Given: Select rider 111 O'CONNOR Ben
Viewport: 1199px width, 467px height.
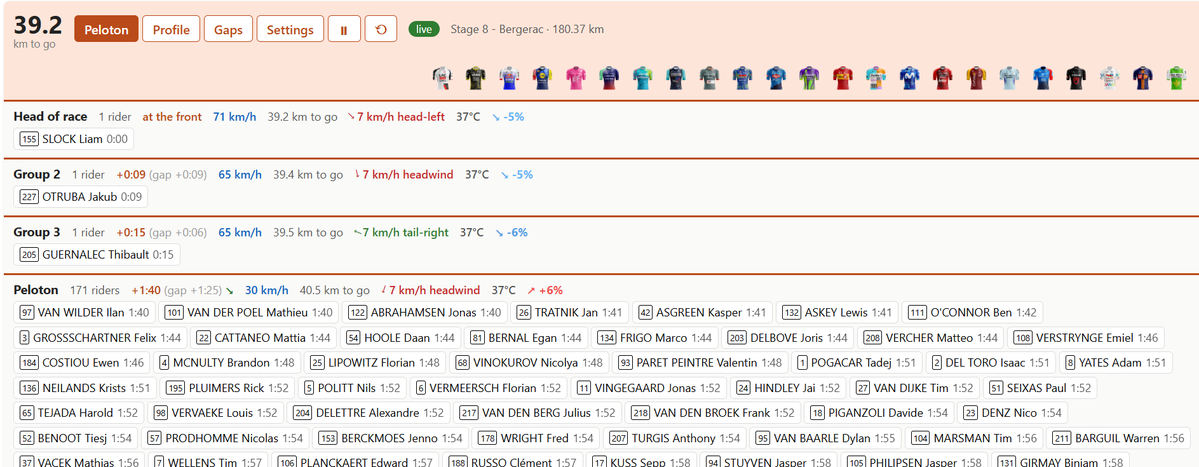Looking at the screenshot, I should click(x=971, y=313).
